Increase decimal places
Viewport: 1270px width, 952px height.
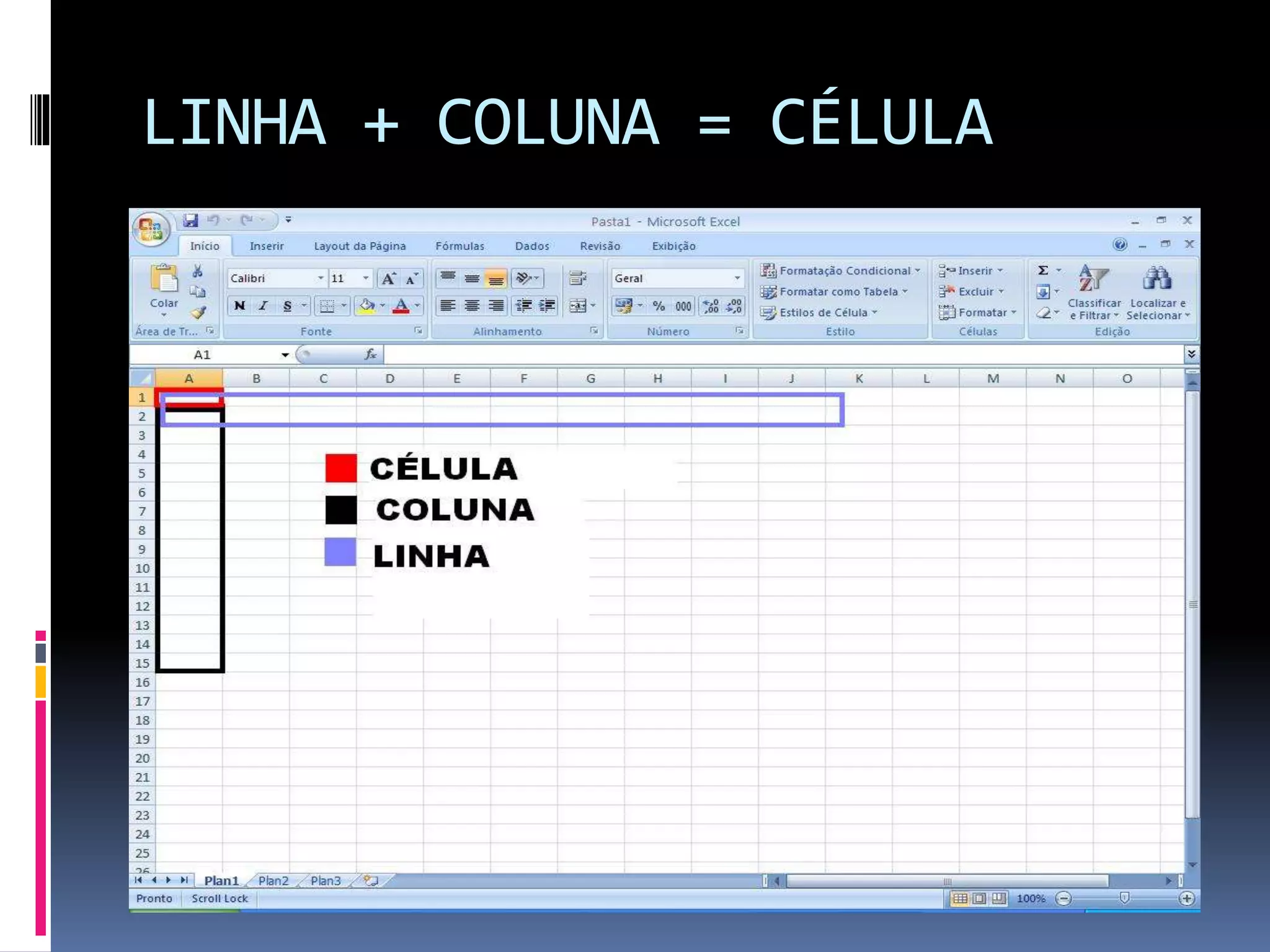pyautogui.click(x=711, y=306)
